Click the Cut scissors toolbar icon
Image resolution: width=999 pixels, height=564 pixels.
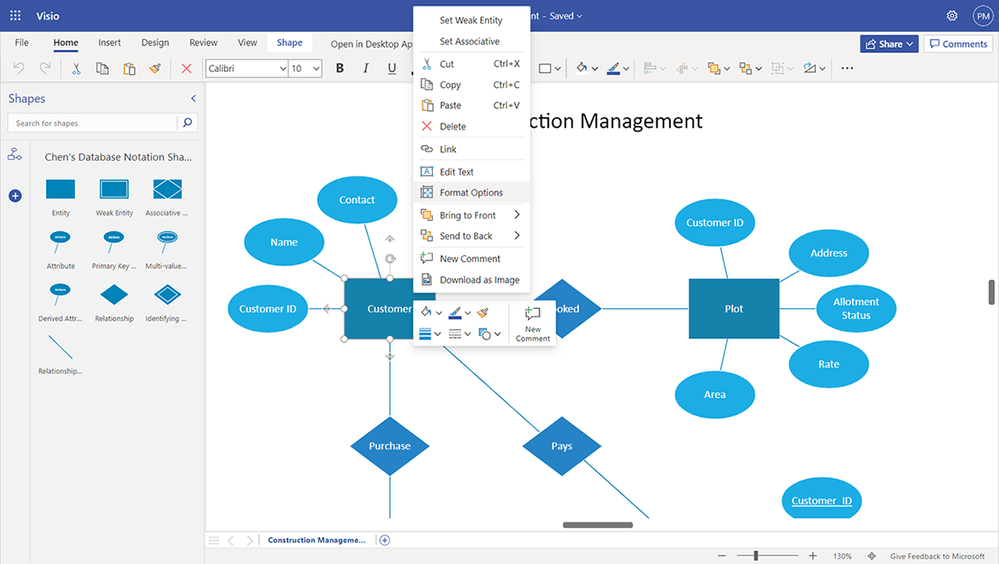[x=76, y=68]
